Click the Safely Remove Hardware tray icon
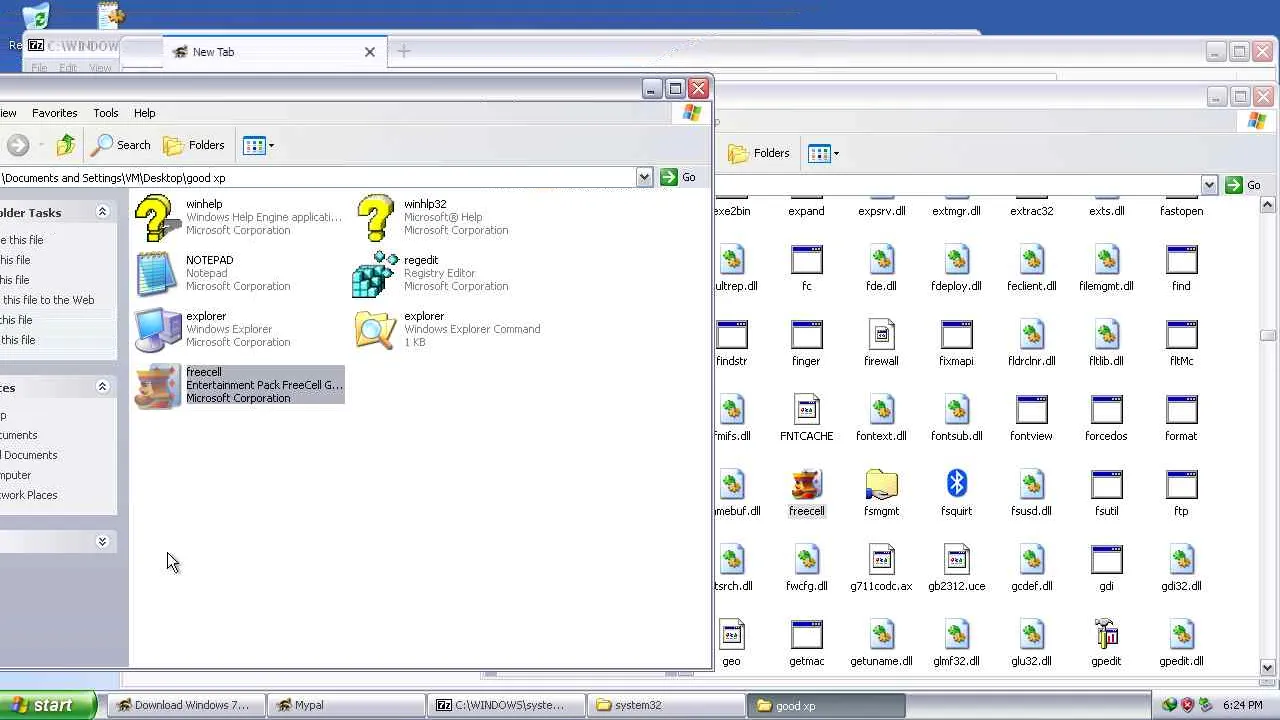The width and height of the screenshot is (1280, 720). coord(1205,705)
